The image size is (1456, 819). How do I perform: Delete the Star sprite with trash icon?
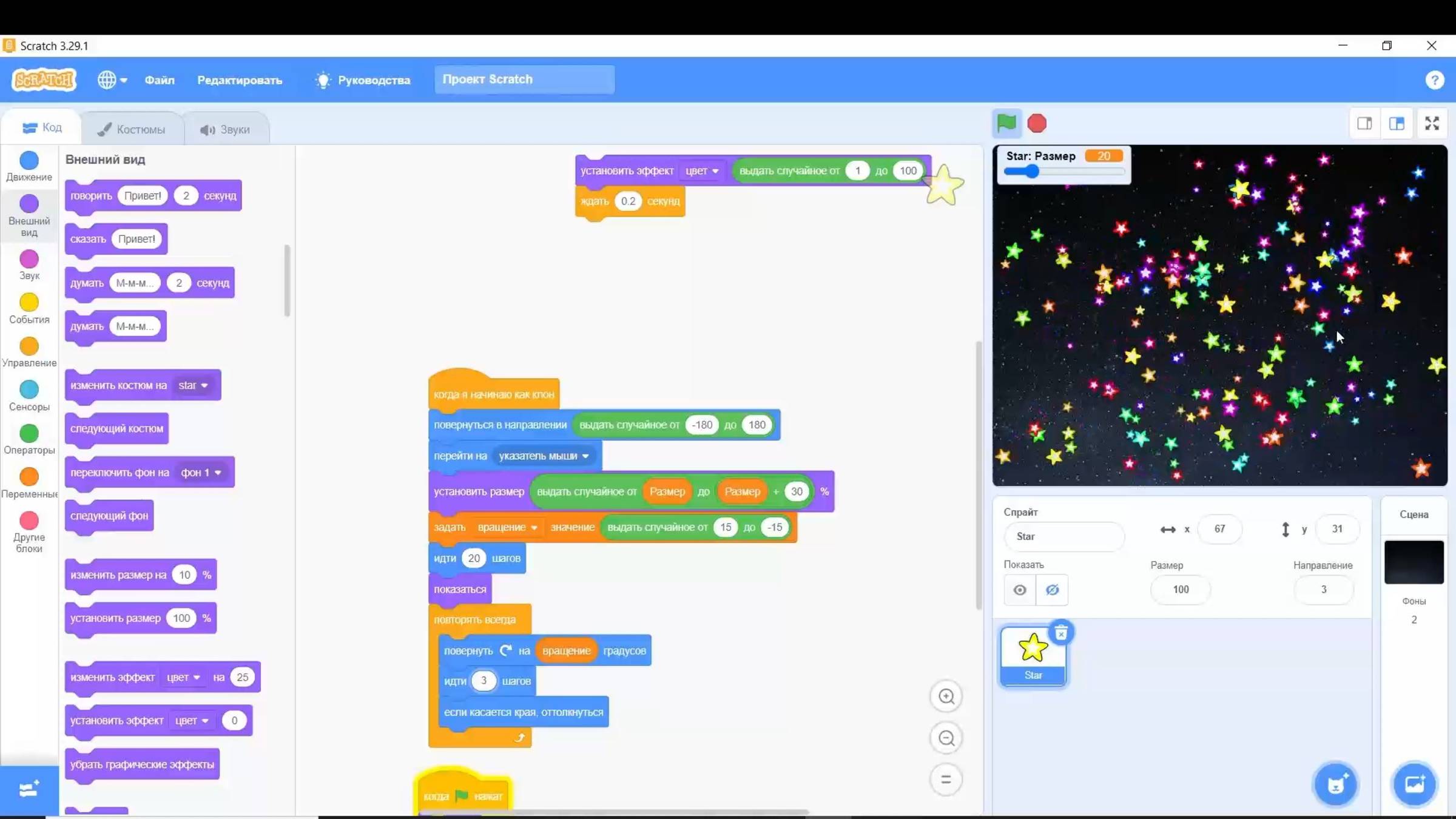pos(1060,633)
